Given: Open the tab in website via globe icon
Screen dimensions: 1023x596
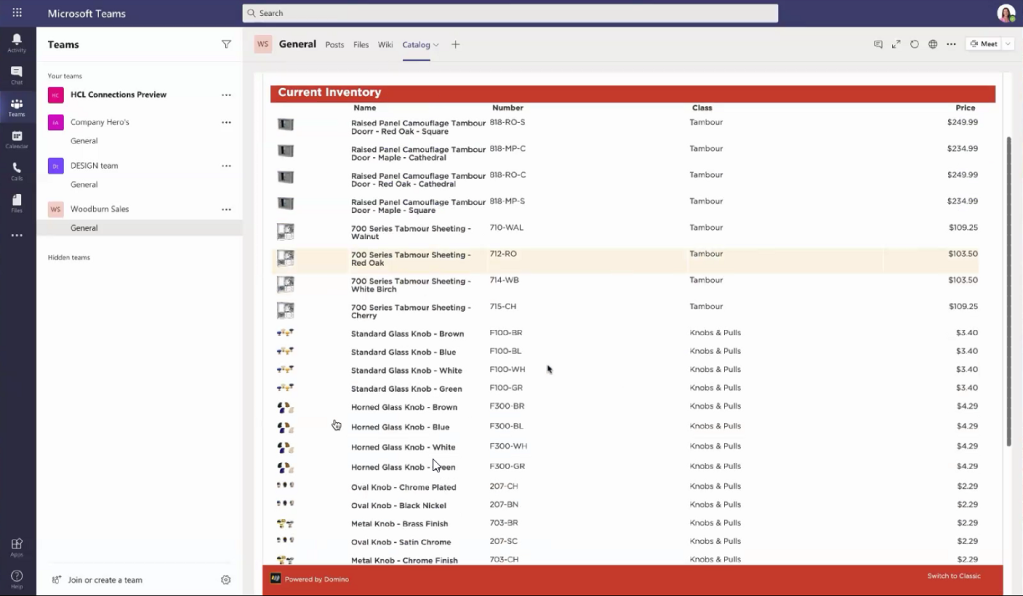Looking at the screenshot, I should pyautogui.click(x=932, y=45).
